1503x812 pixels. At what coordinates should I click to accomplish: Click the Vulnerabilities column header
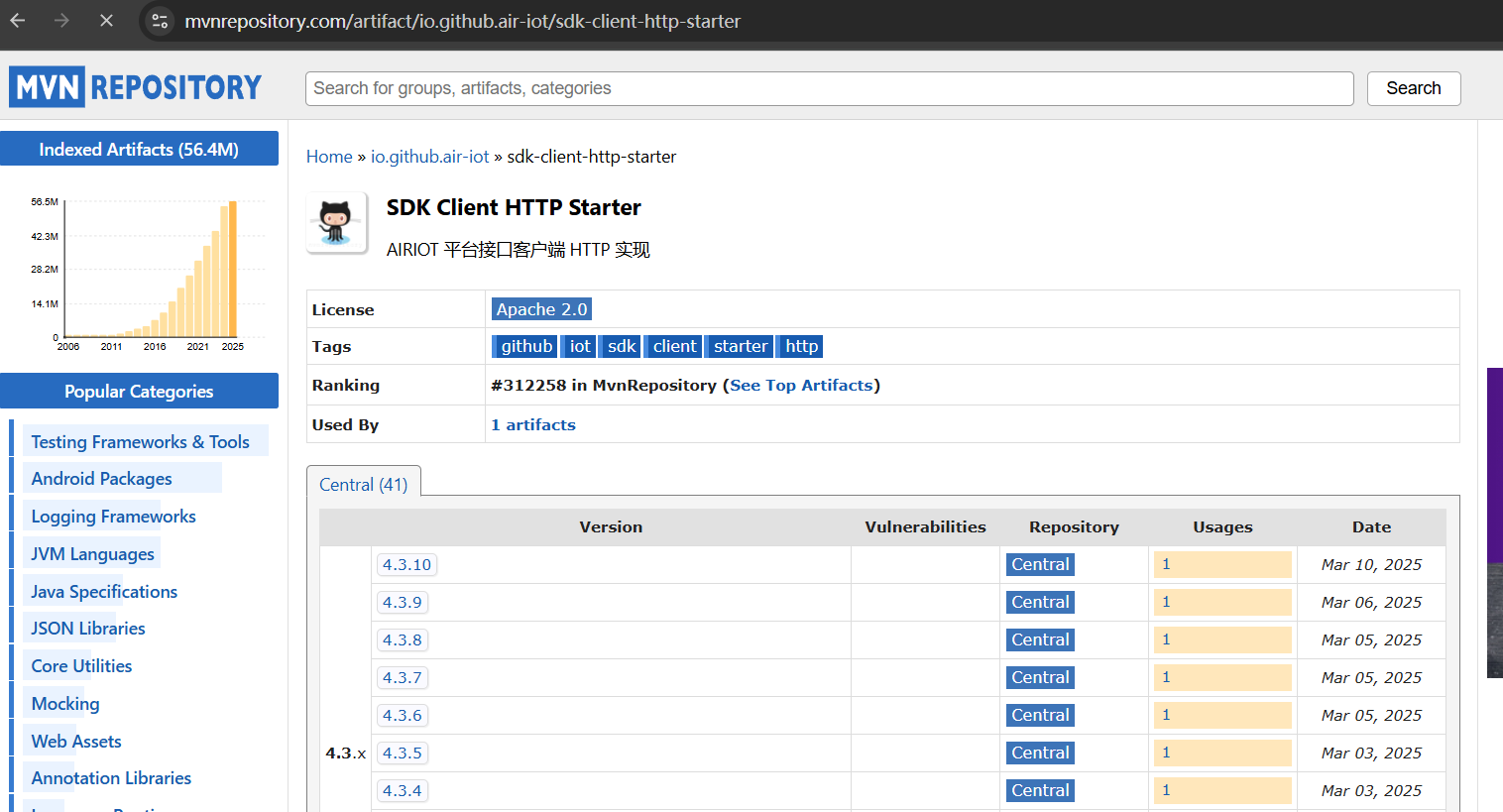click(x=925, y=527)
